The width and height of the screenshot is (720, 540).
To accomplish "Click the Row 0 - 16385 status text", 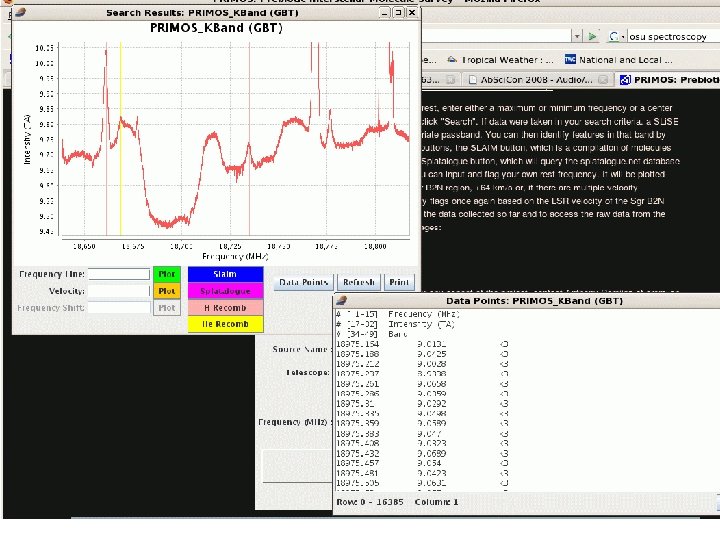I will 370,502.
